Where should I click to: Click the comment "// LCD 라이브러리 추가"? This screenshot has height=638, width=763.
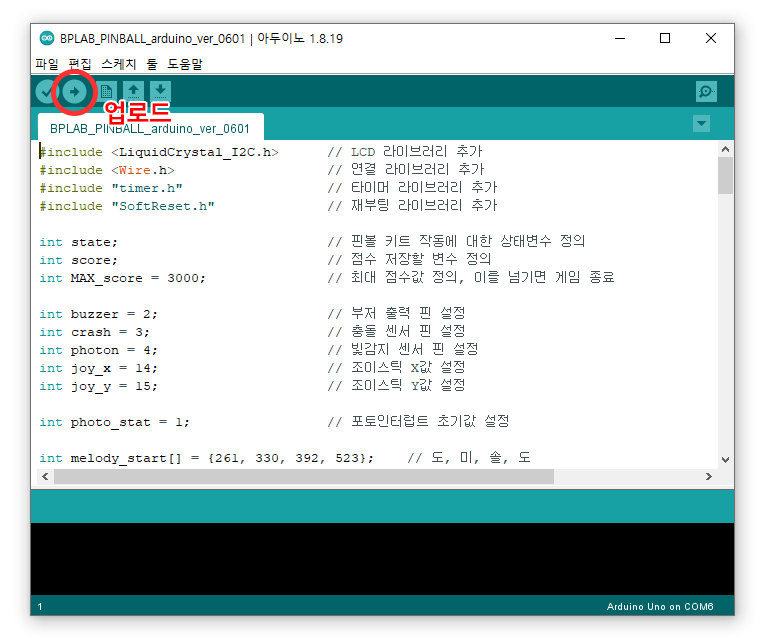[x=405, y=152]
